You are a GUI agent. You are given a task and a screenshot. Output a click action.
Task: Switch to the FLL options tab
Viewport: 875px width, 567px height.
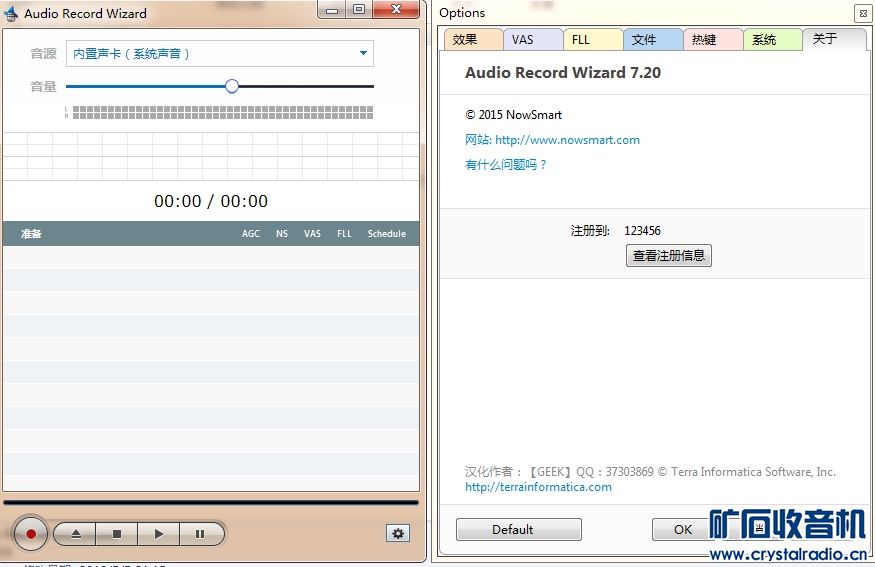coord(593,40)
